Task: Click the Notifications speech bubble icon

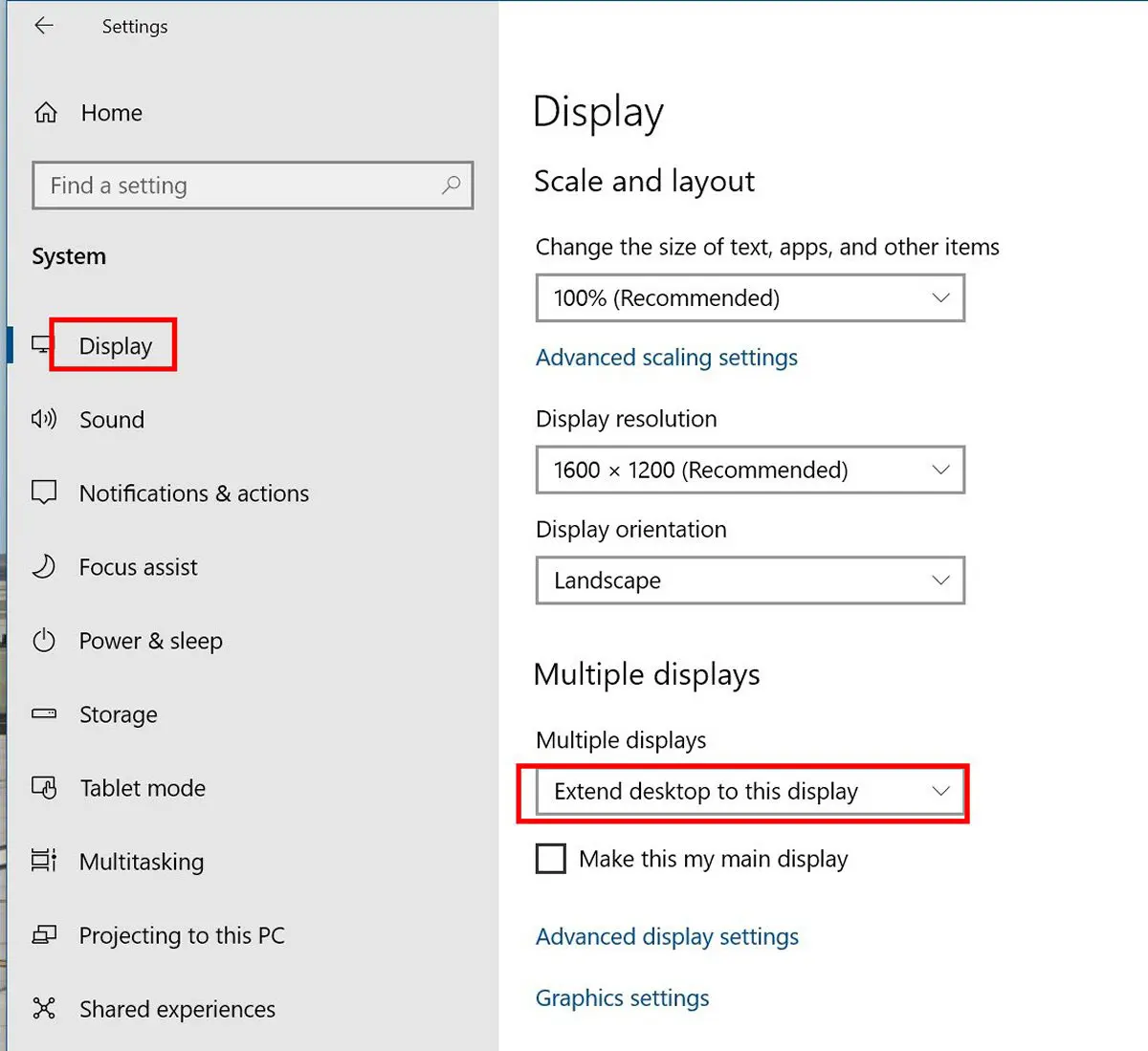Action: (x=44, y=493)
